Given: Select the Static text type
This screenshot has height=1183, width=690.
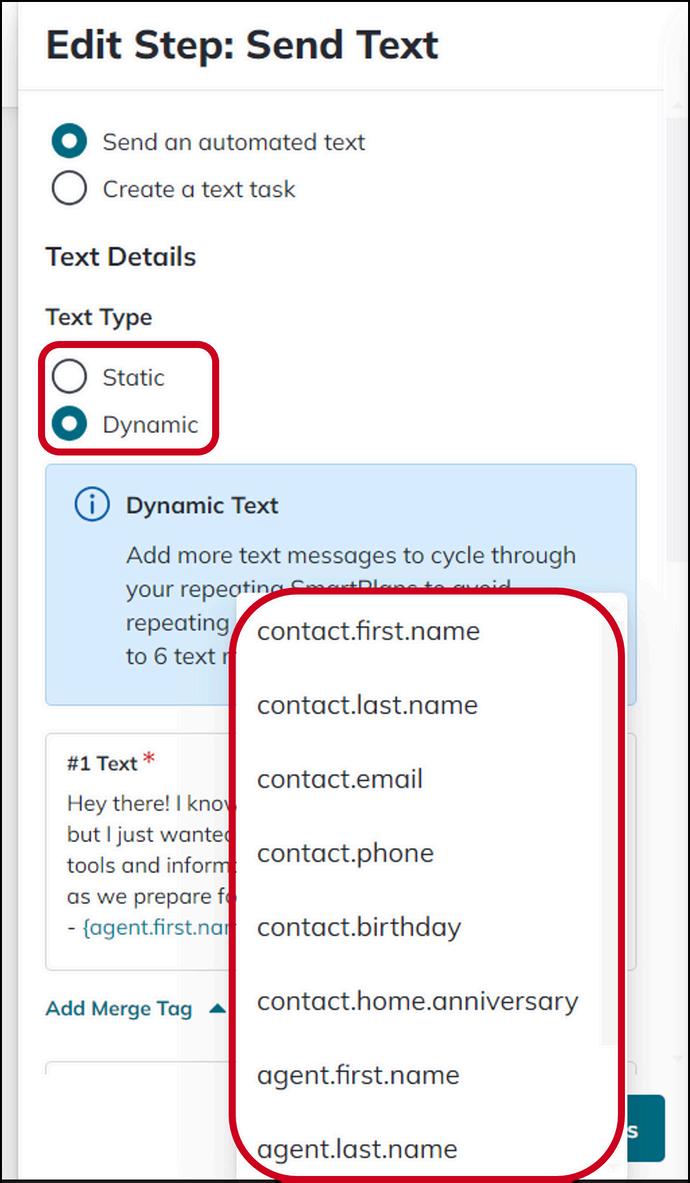Looking at the screenshot, I should pos(69,377).
